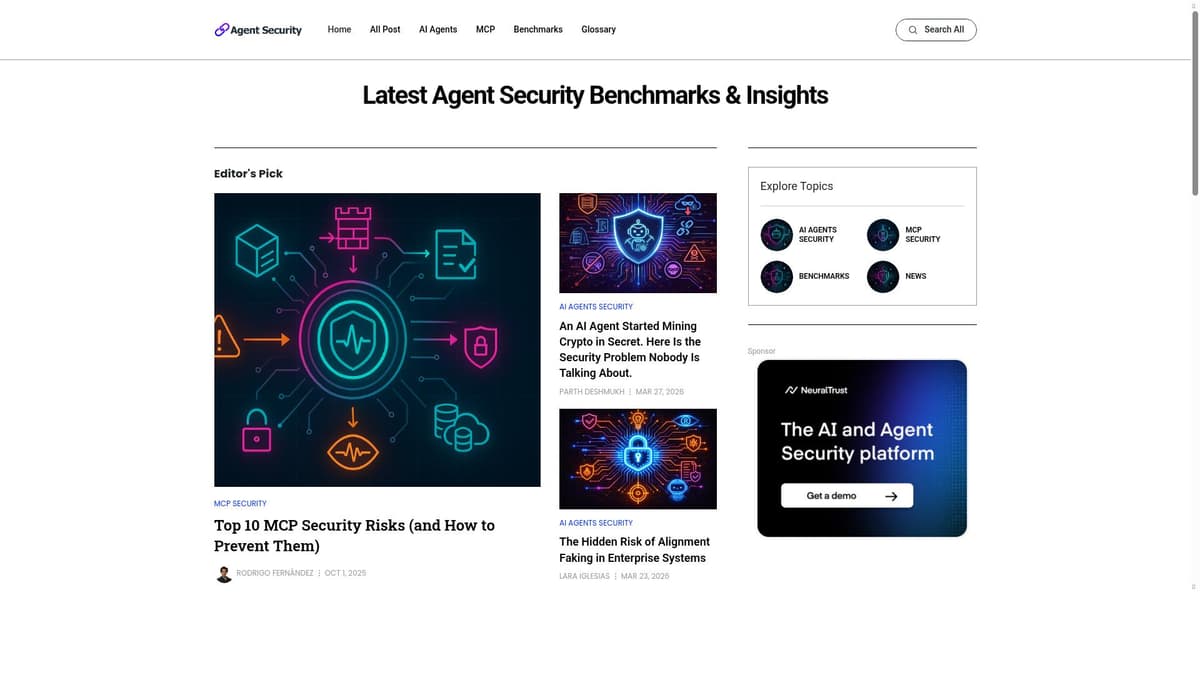Viewport: 1200px width, 675px height.
Task: Open the Editor's Pick featured image
Action: pyautogui.click(x=377, y=339)
